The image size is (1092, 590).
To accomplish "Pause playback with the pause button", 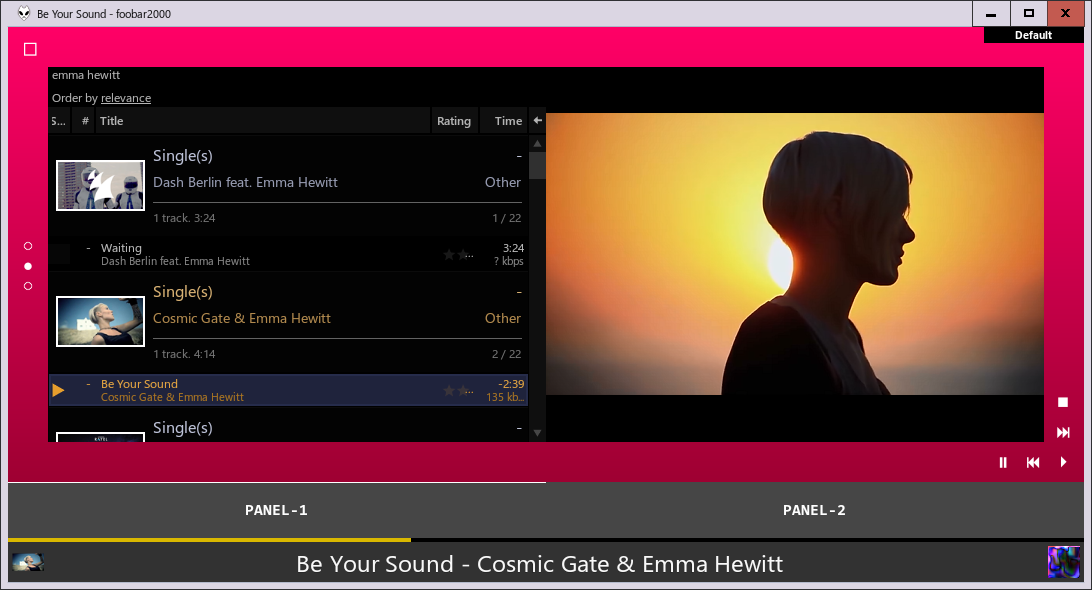I will tap(1003, 463).
